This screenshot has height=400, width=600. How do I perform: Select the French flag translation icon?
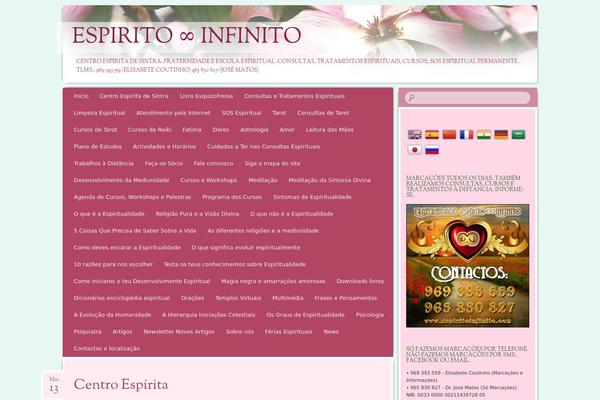466,134
